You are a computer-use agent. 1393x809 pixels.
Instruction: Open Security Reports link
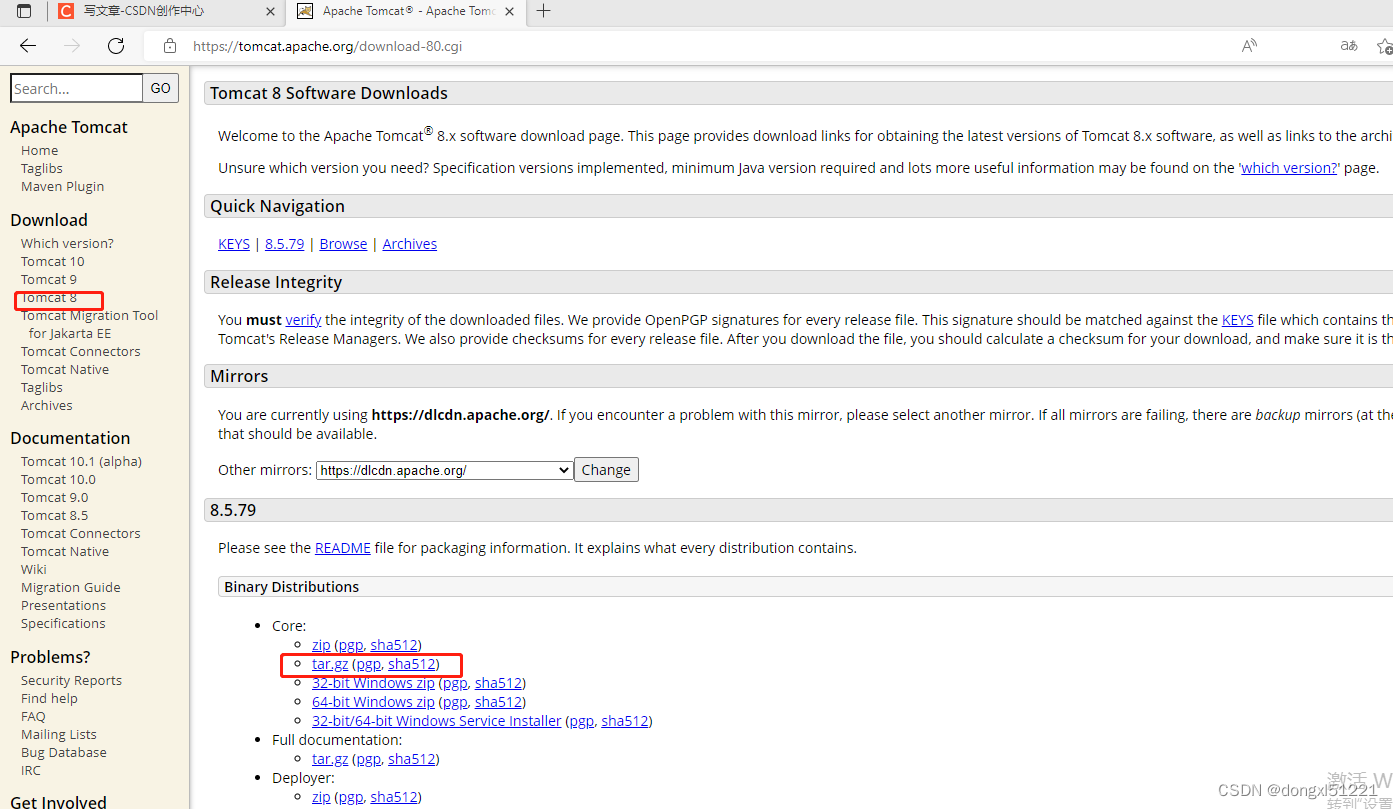[71, 680]
